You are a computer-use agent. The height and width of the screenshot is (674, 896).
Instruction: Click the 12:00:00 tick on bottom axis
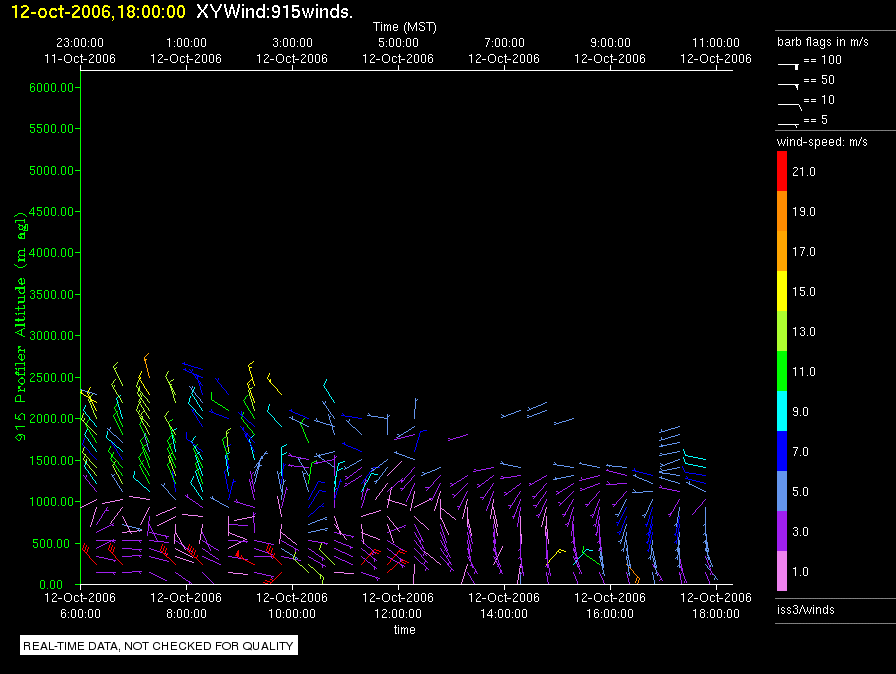[x=398, y=613]
